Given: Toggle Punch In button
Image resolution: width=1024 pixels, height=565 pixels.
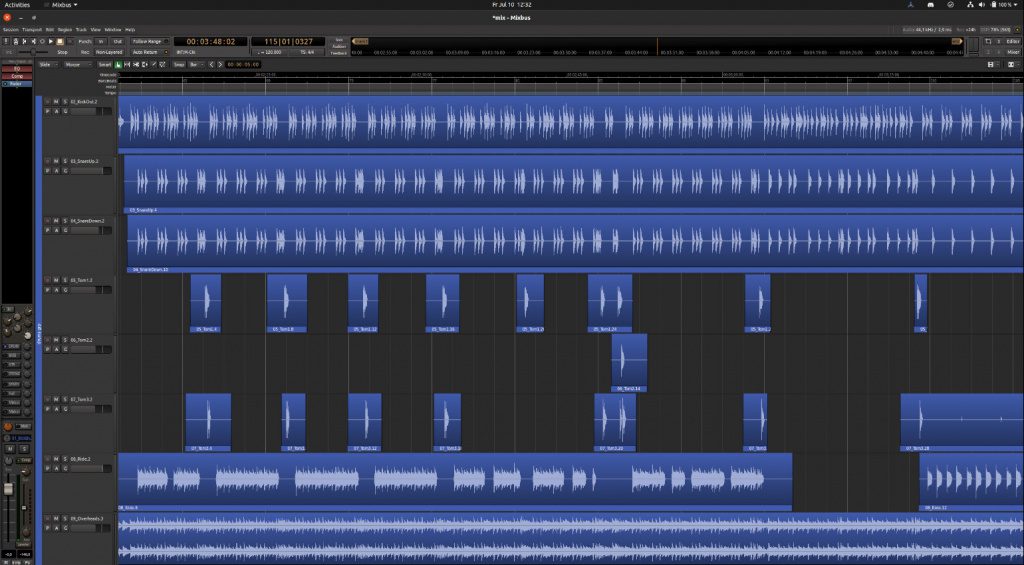Looking at the screenshot, I should tap(101, 41).
